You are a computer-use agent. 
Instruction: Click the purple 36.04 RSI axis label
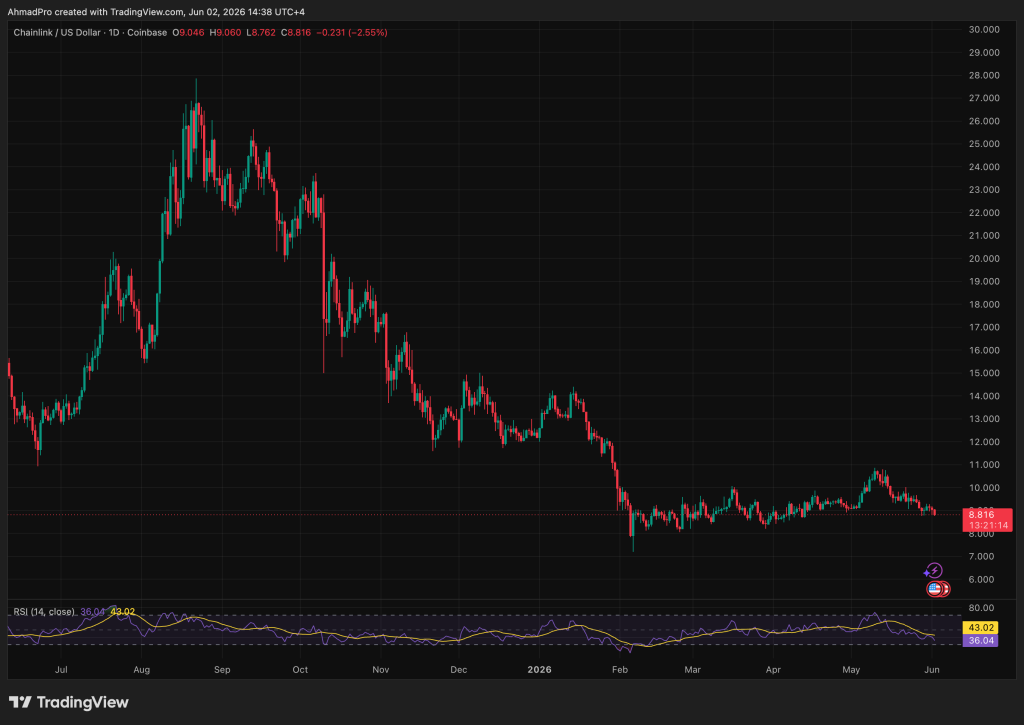click(981, 640)
